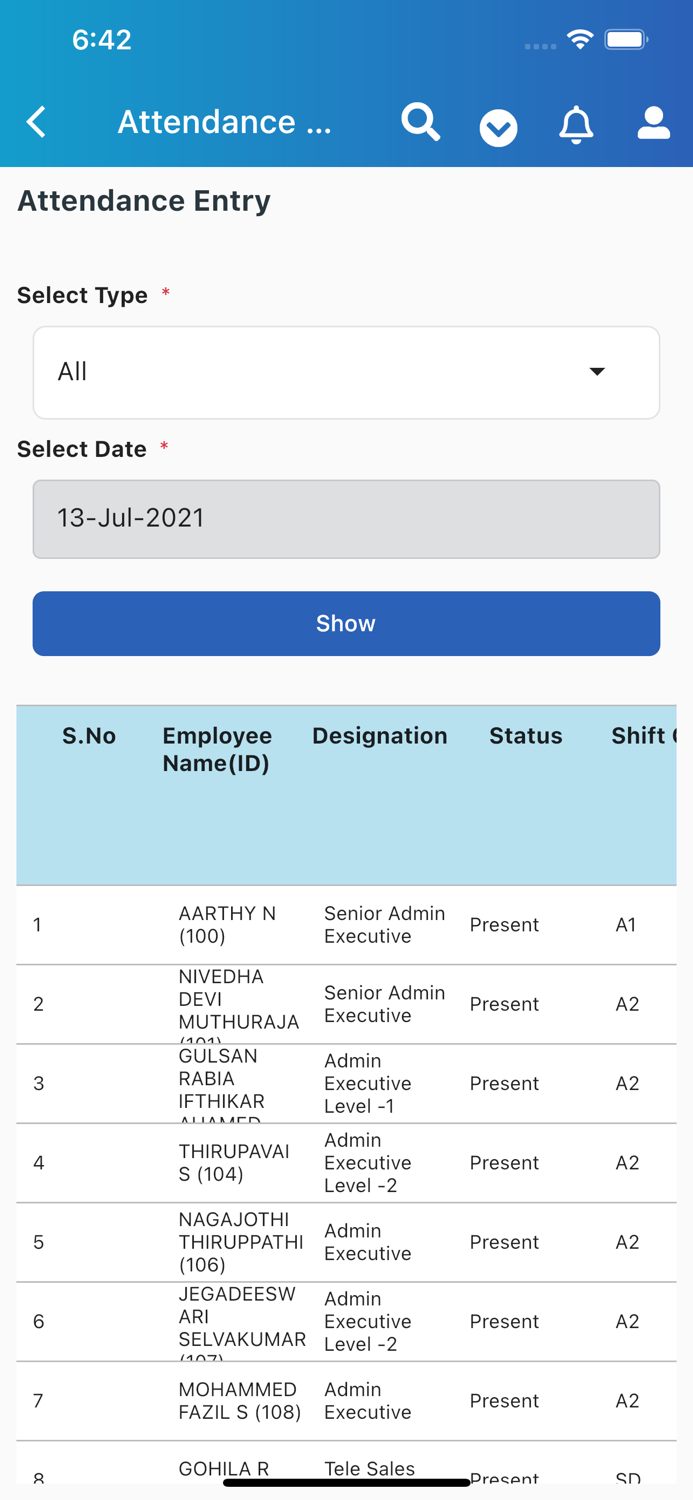Open the user profile icon
Image resolution: width=693 pixels, height=1500 pixels.
point(652,122)
